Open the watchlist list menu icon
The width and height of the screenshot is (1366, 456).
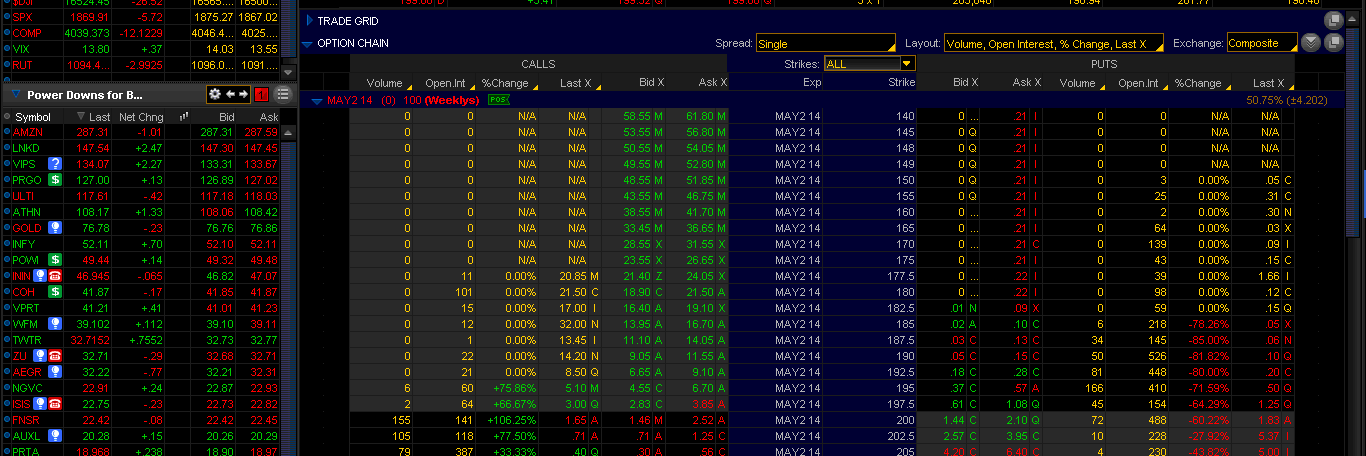click(x=283, y=94)
